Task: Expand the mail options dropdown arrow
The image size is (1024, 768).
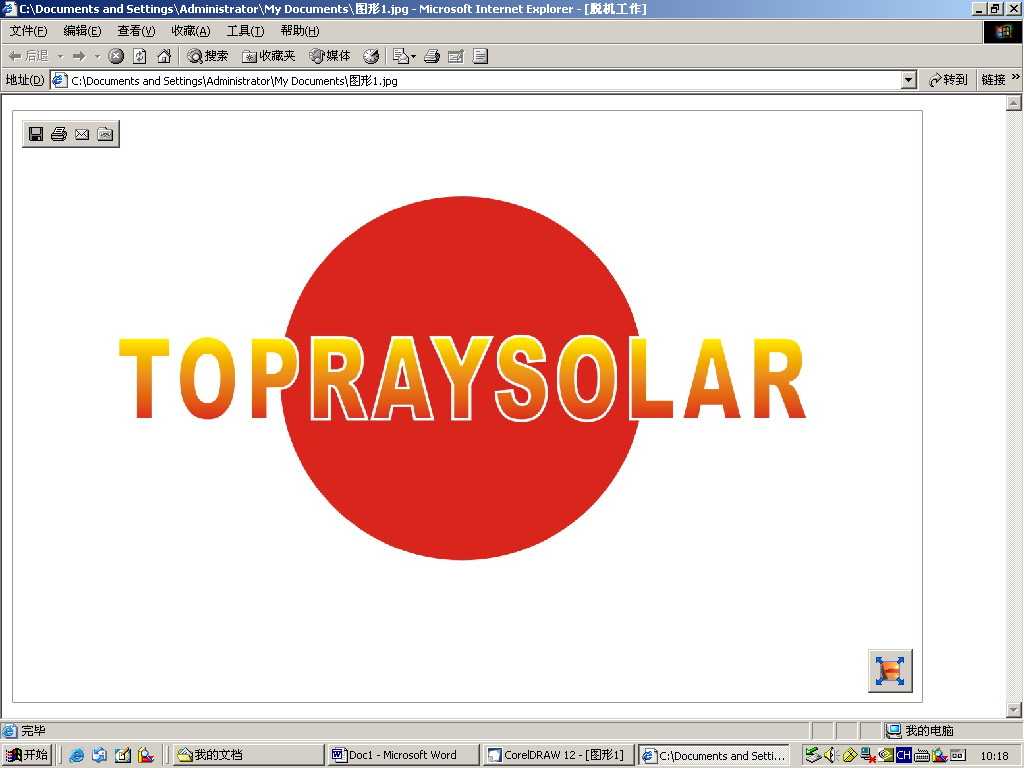Action: coord(413,56)
